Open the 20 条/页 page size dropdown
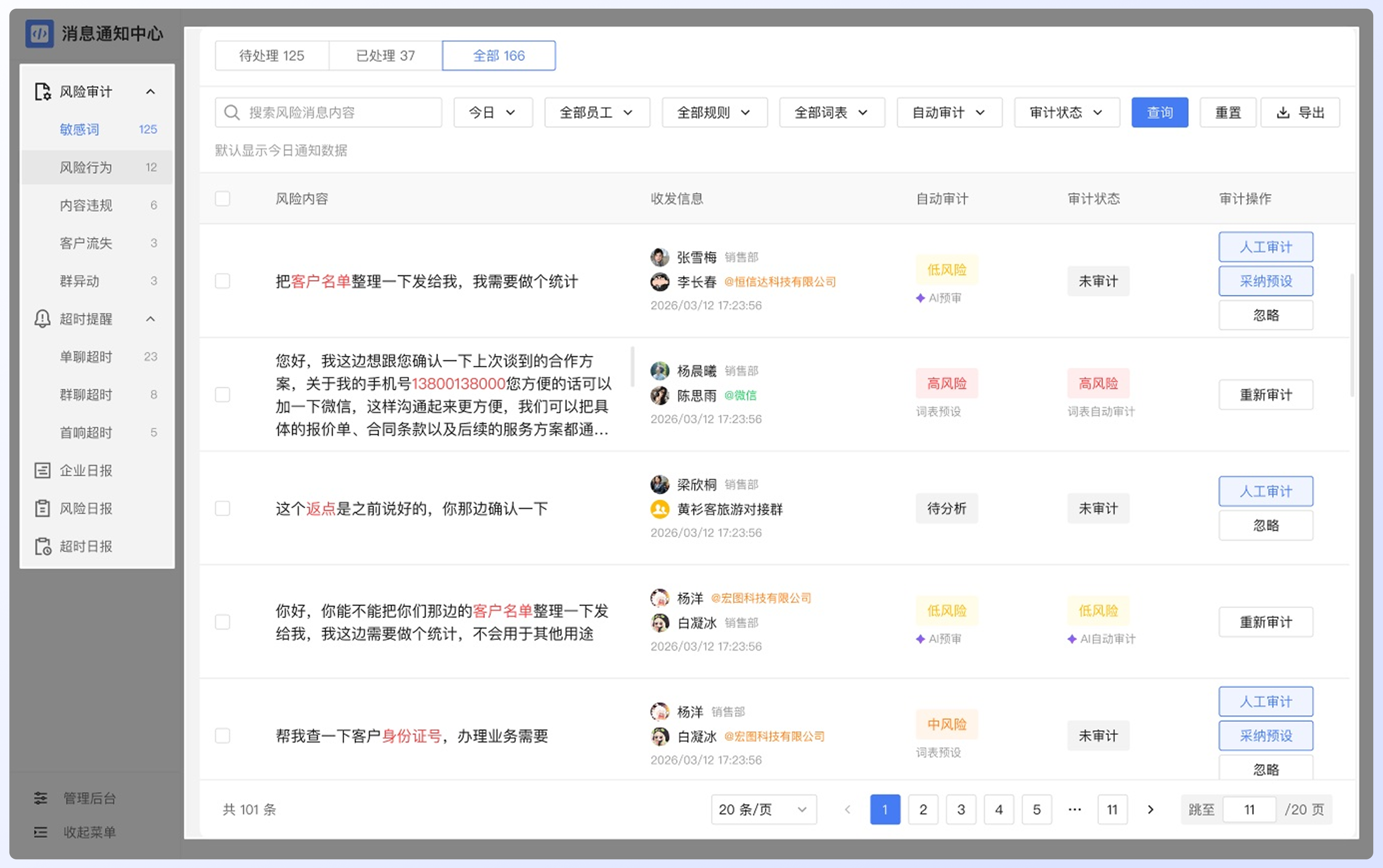This screenshot has height=868, width=1383. [x=764, y=809]
